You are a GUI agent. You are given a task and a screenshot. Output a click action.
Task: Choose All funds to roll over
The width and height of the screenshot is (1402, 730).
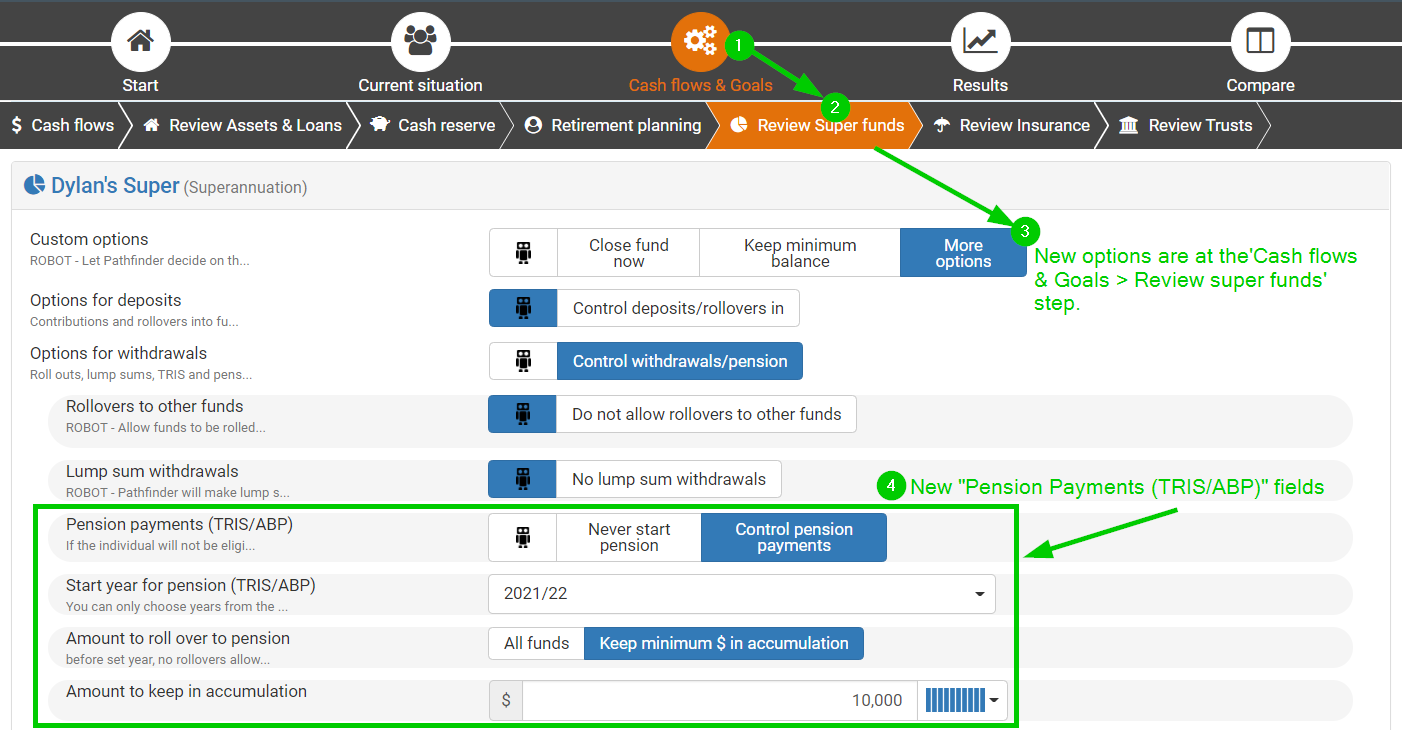(x=536, y=643)
